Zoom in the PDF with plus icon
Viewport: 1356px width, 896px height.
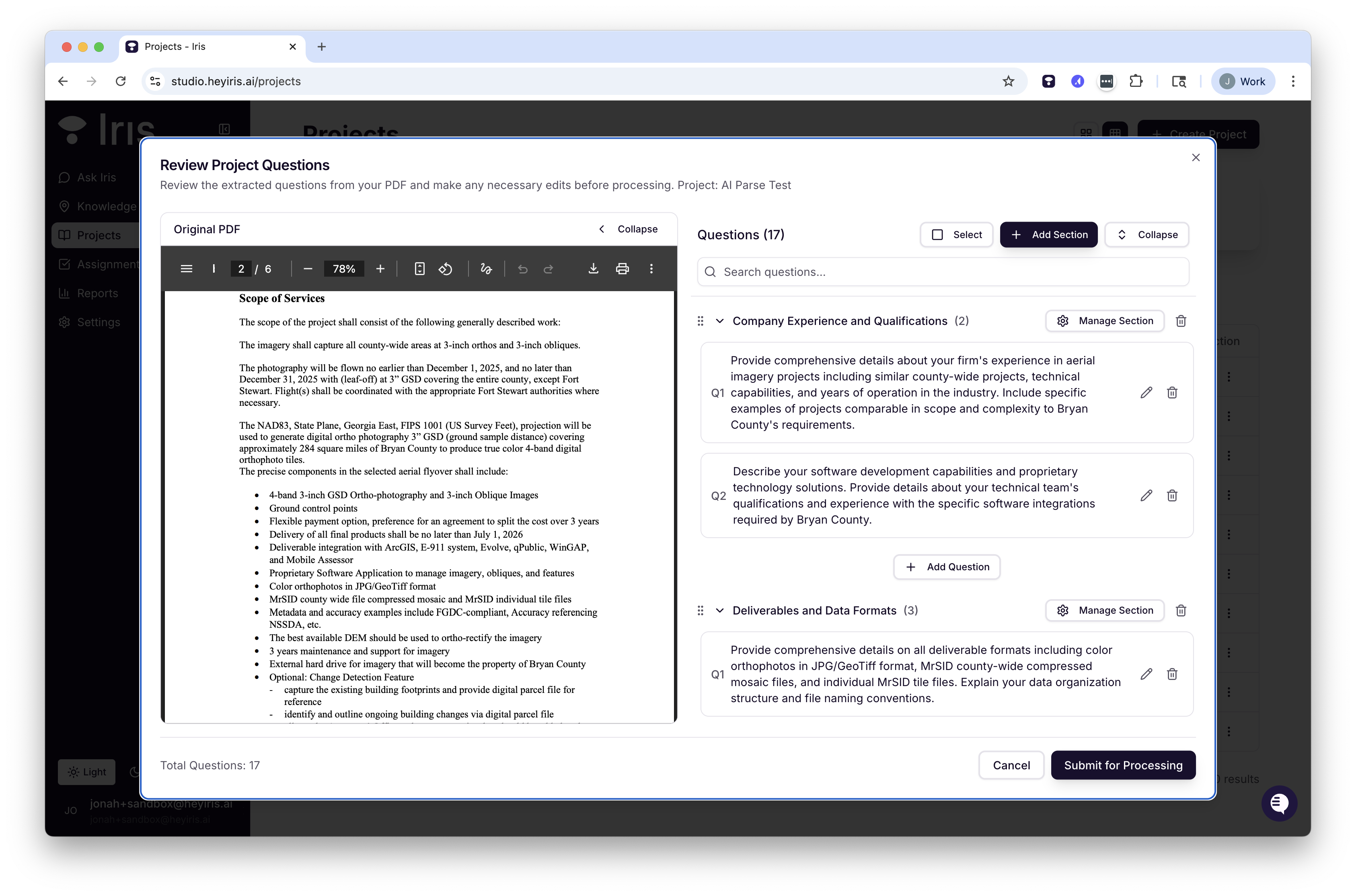pyautogui.click(x=380, y=269)
